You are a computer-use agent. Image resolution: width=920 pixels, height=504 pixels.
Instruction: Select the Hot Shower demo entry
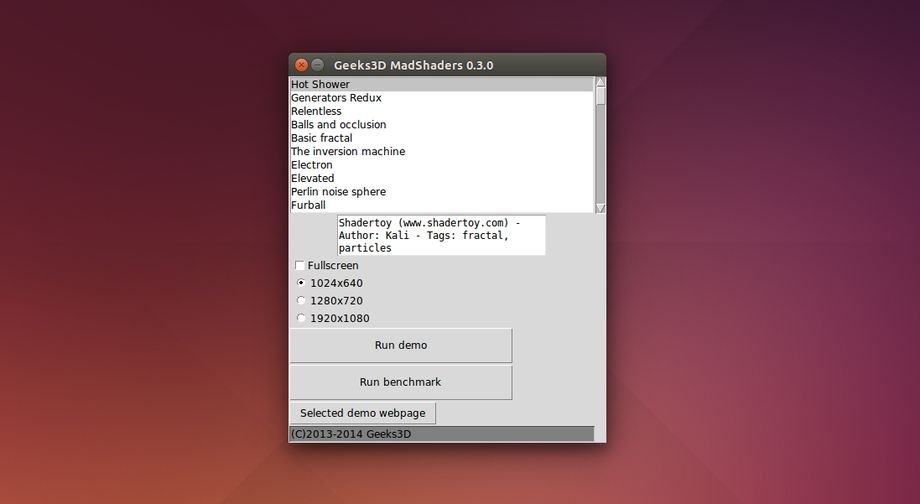(321, 85)
